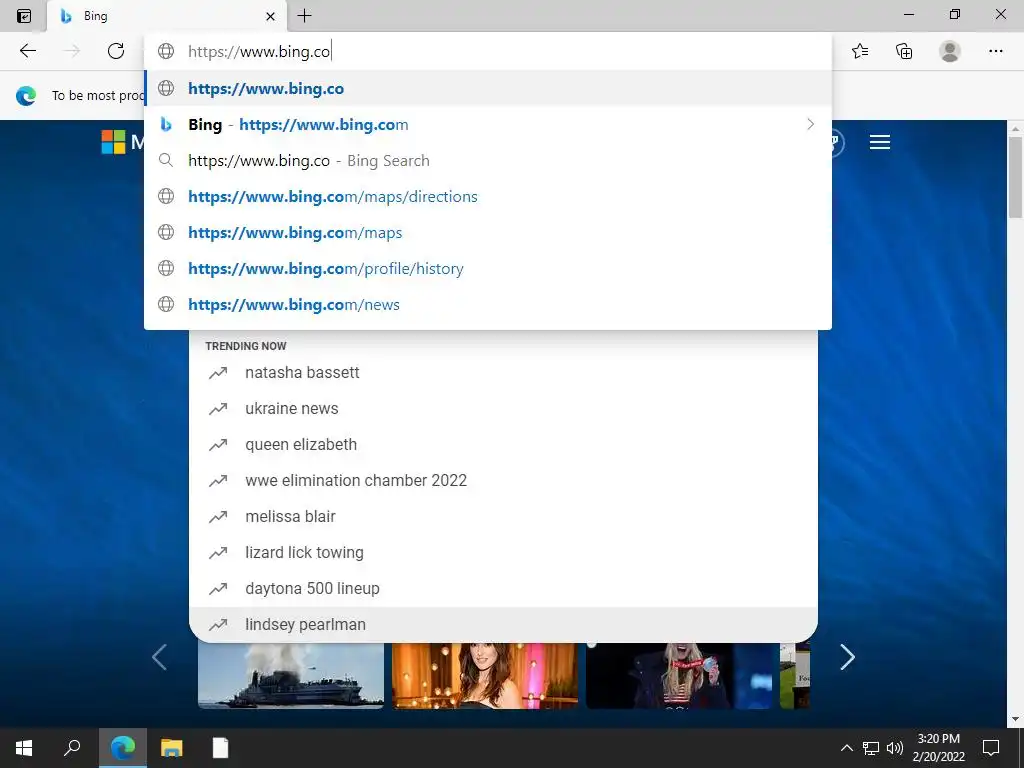This screenshot has height=768, width=1024.
Task: Choose the Bing - https://www.bing.com suggestion
Action: pos(488,124)
